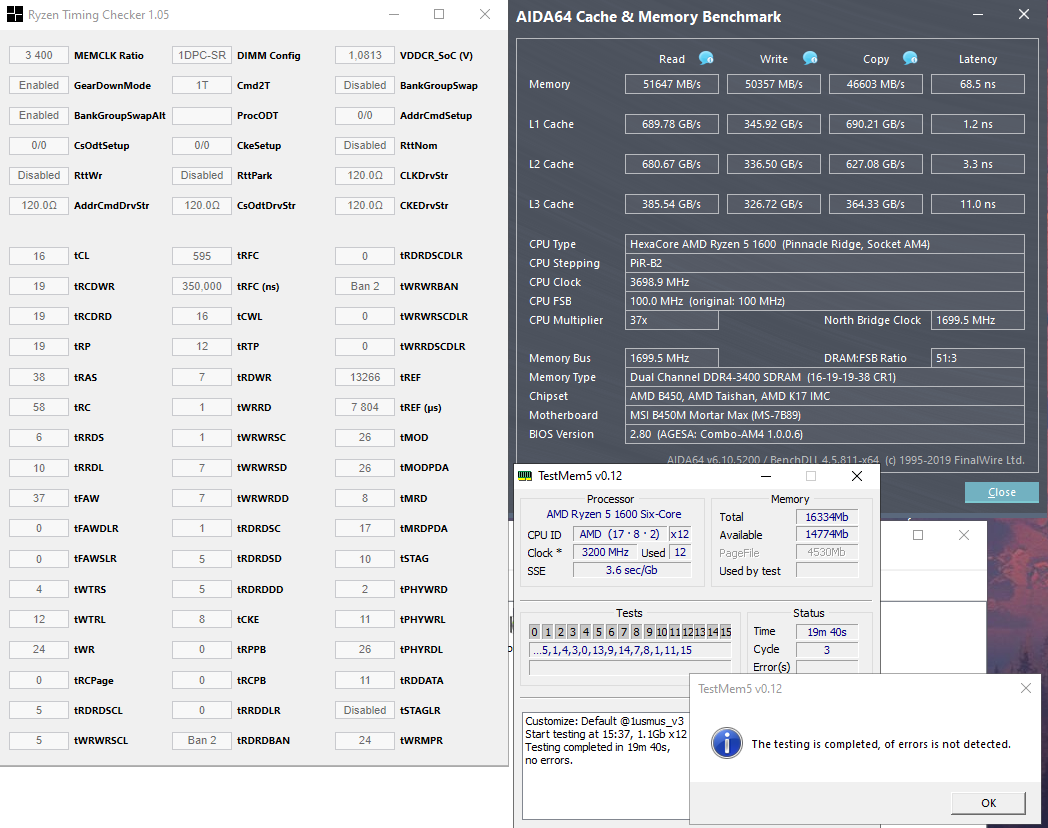Click the info icon next to Write
Screen dimensions: 1048x828
coord(810,59)
